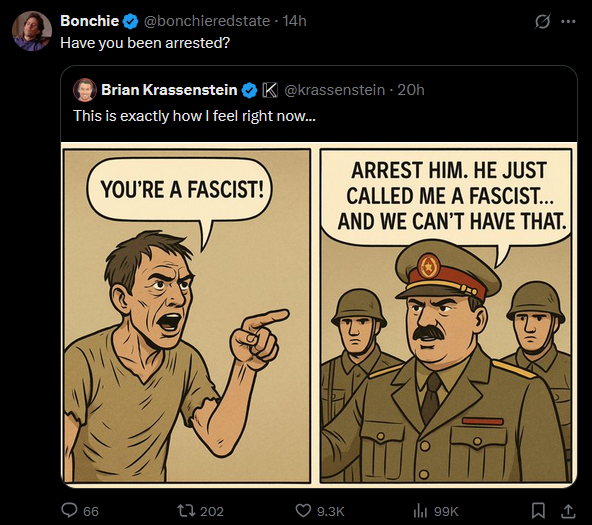Open the reply comment icon
Image resolution: width=592 pixels, height=525 pixels.
[69, 511]
